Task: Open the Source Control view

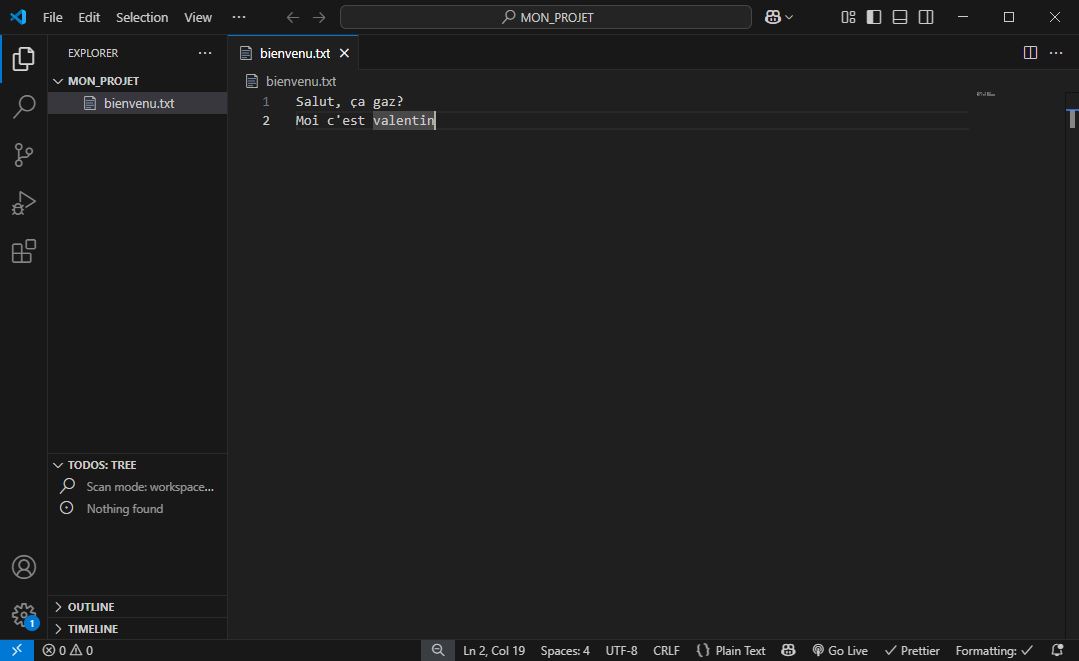Action: tap(23, 155)
